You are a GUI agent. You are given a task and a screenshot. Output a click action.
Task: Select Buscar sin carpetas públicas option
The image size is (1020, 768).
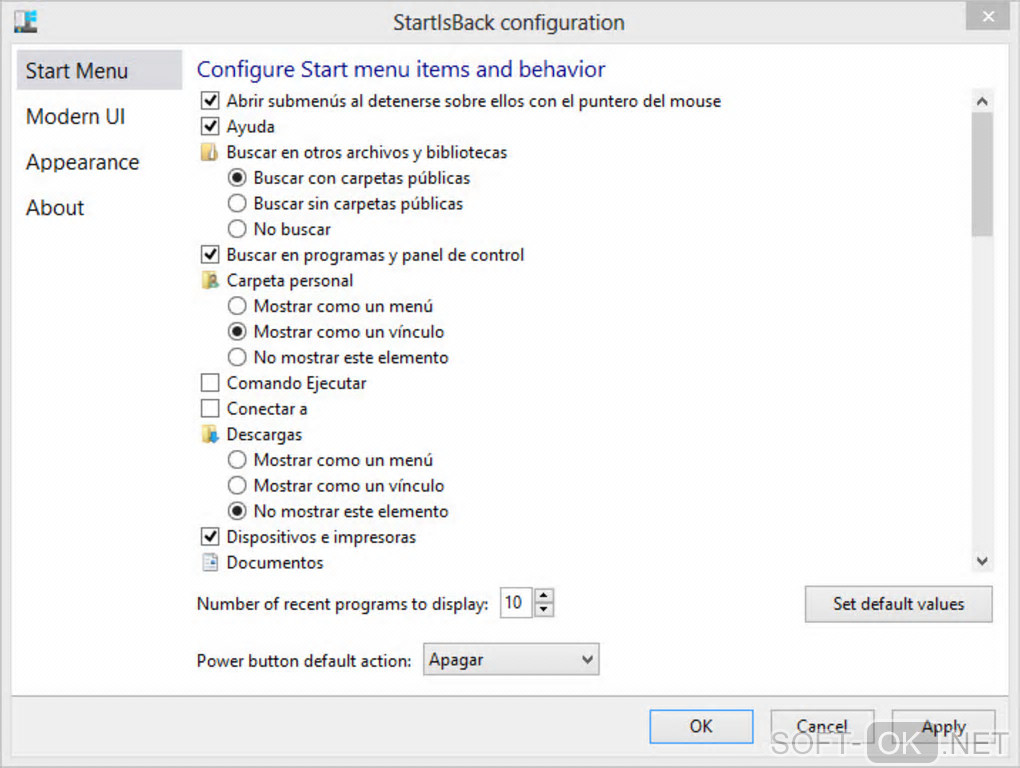tap(237, 204)
